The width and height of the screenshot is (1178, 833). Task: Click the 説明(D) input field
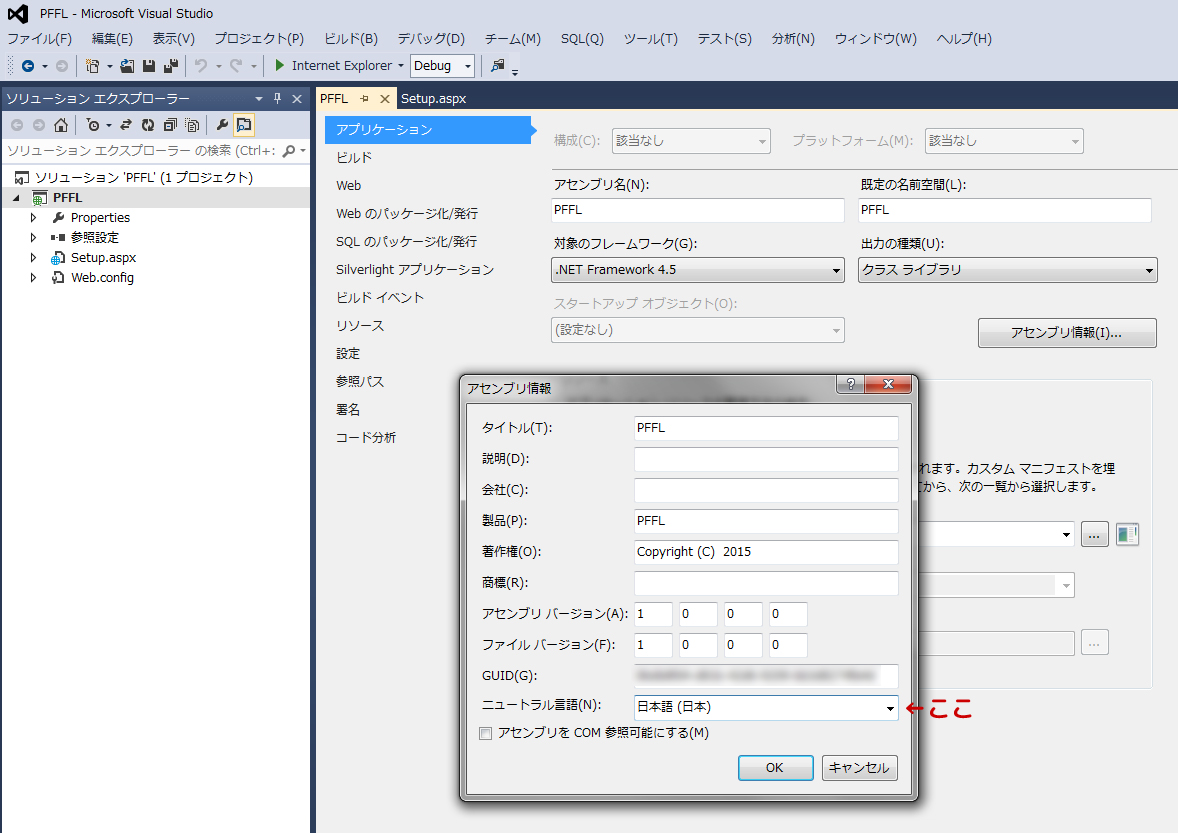click(x=766, y=459)
